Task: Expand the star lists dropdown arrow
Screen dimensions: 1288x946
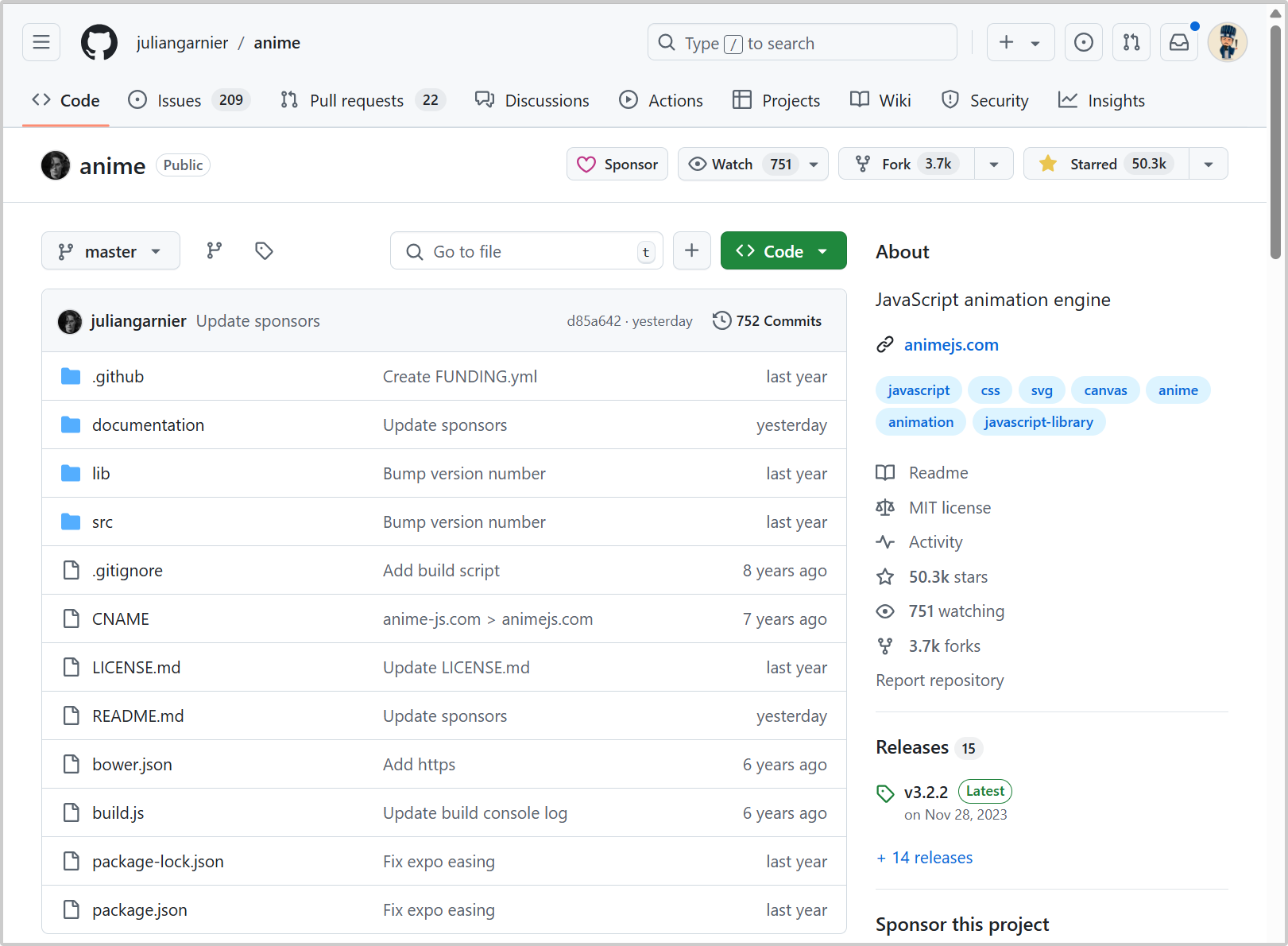Action: (x=1209, y=165)
